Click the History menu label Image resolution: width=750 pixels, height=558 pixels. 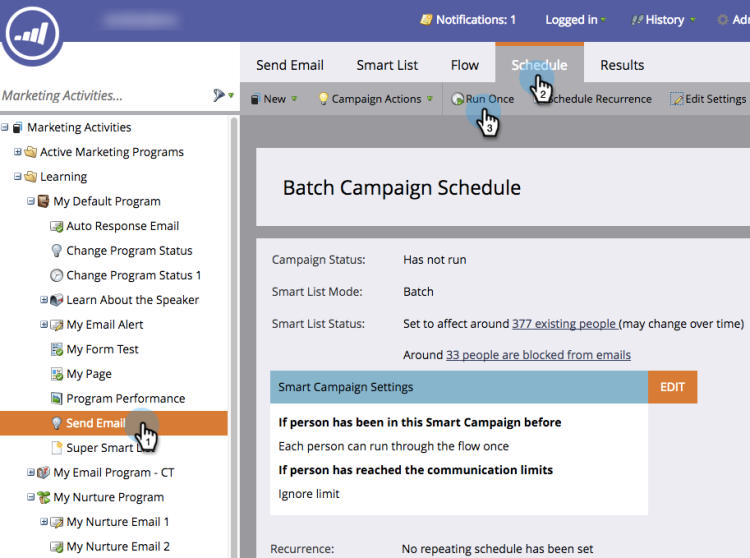pyautogui.click(x=665, y=20)
